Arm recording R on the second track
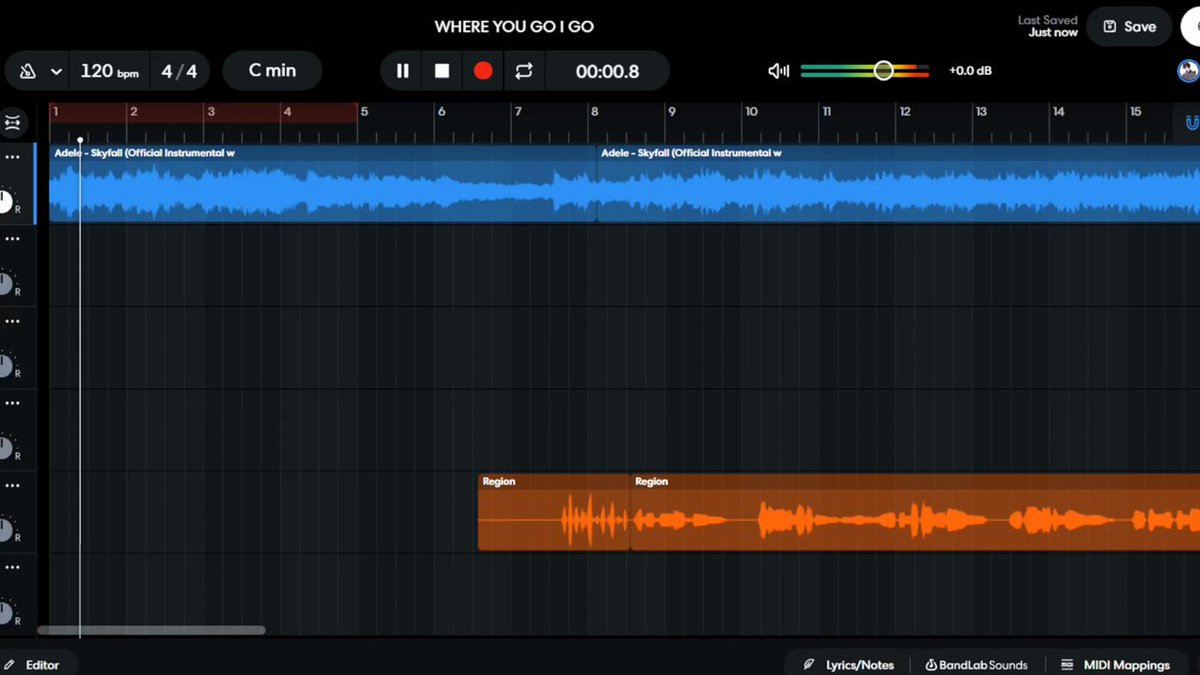This screenshot has height=675, width=1200. click(18, 292)
